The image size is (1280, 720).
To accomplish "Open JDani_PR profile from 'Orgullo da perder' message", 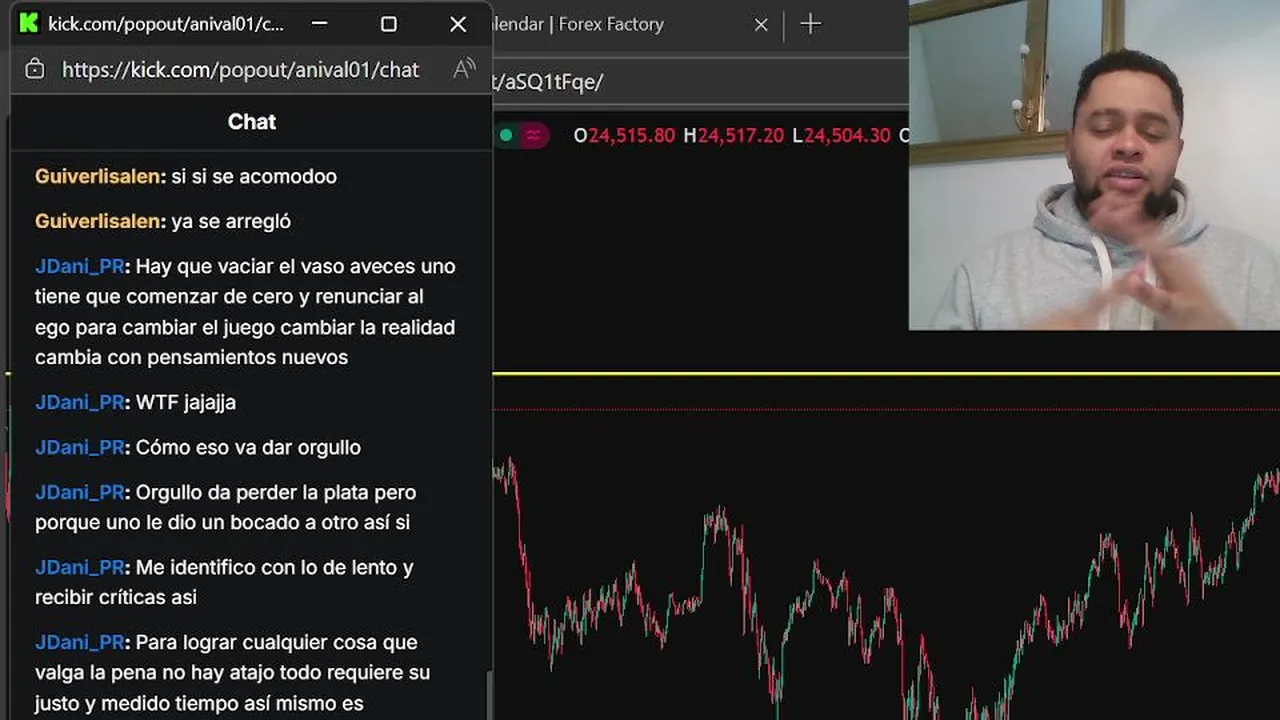I will [x=80, y=492].
